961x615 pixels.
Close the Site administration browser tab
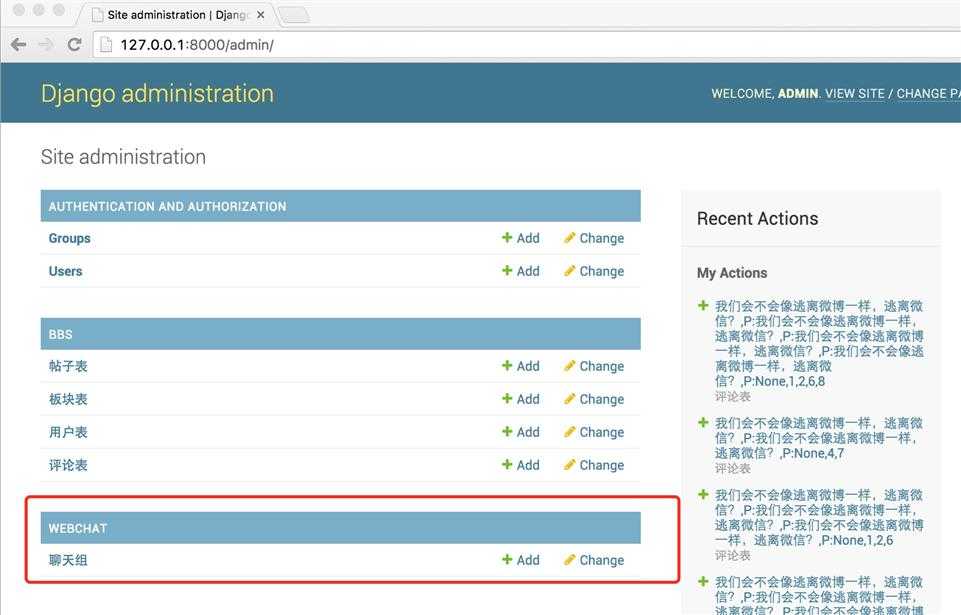tap(260, 15)
